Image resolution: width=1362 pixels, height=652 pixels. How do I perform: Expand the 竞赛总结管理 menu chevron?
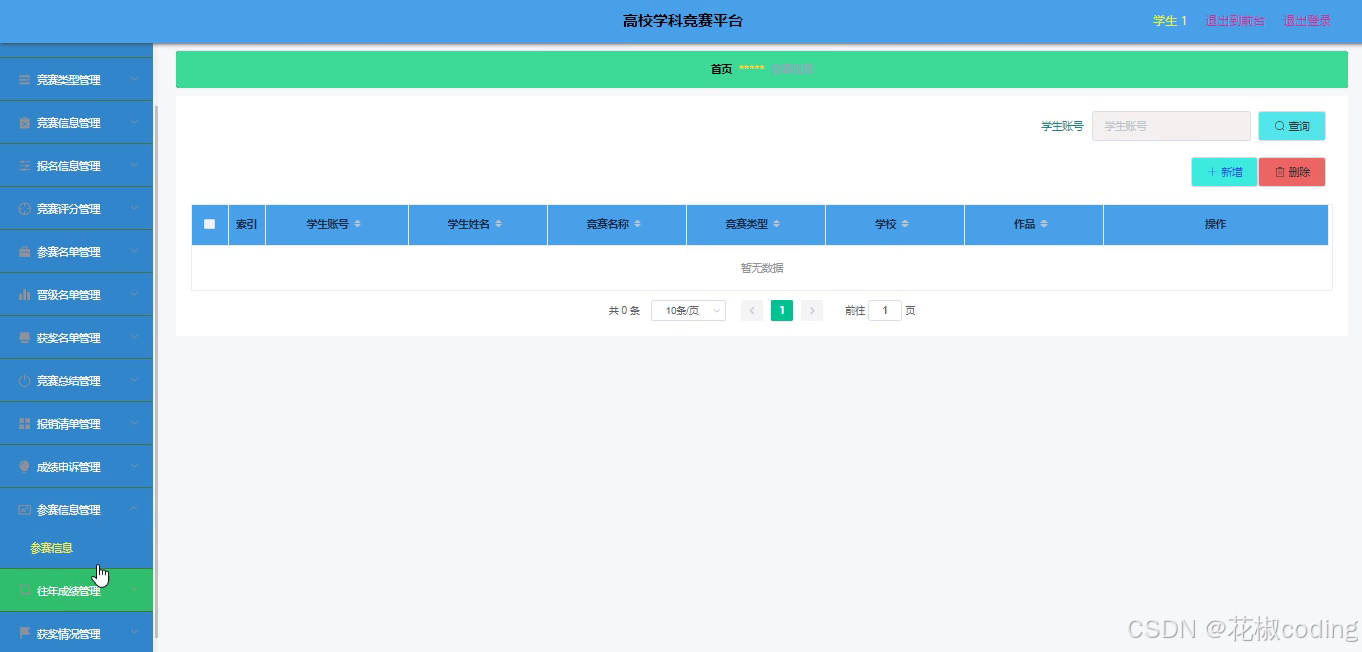click(x=136, y=380)
